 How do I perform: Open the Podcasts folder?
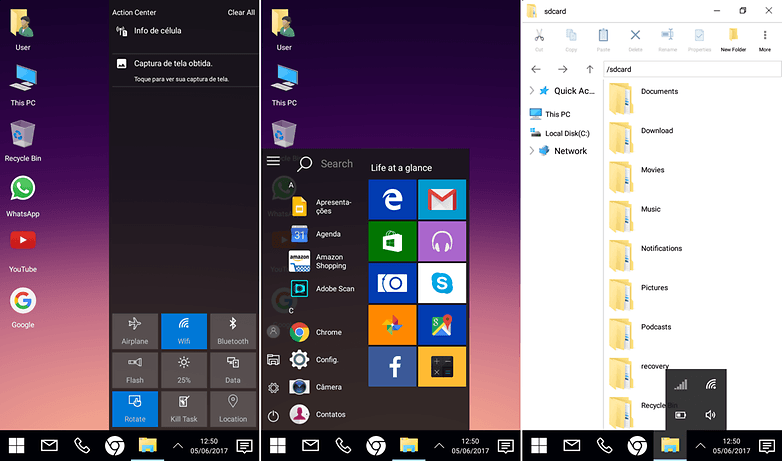pos(640,334)
